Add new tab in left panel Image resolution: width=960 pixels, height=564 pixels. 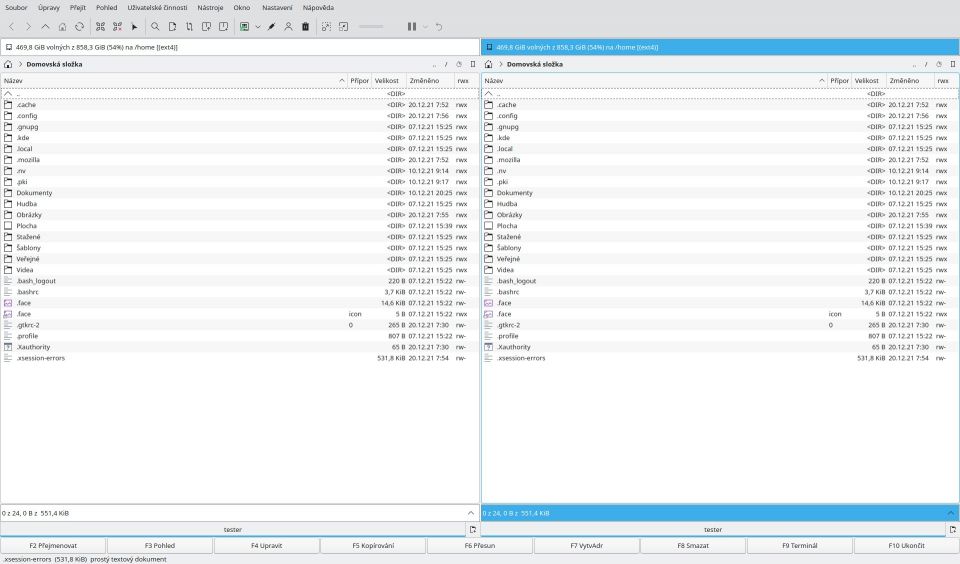[x=473, y=530]
